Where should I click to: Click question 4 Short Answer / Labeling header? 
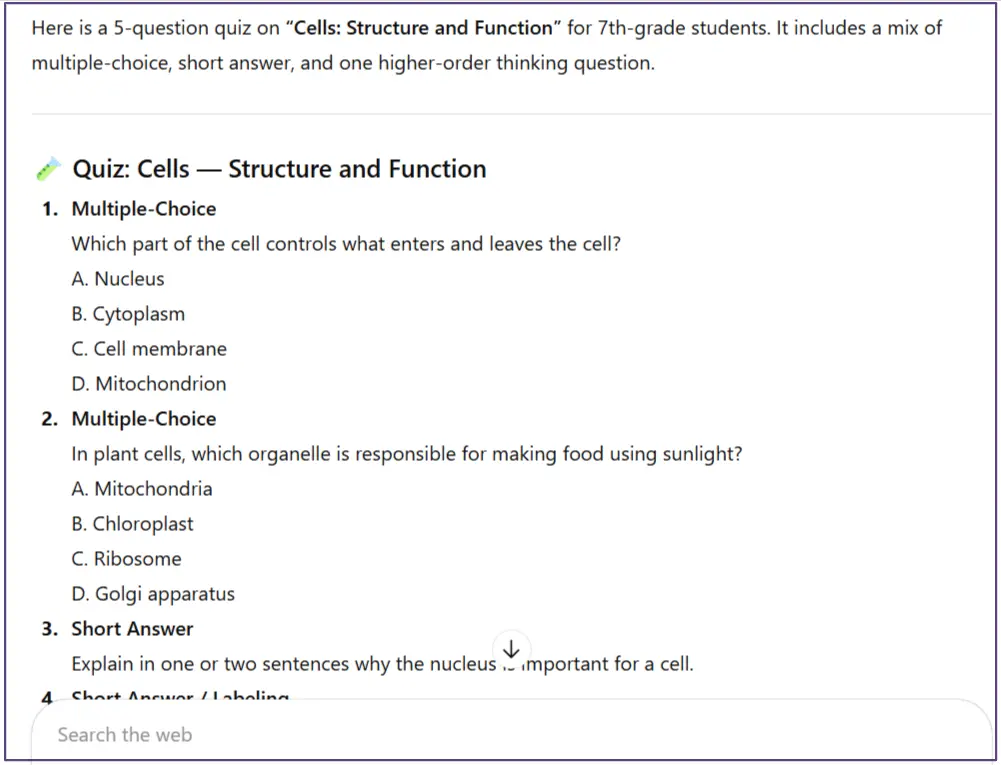pyautogui.click(x=180, y=698)
